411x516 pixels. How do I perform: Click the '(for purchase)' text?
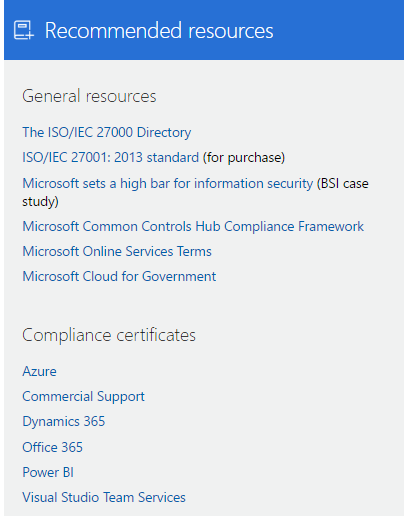(x=244, y=157)
